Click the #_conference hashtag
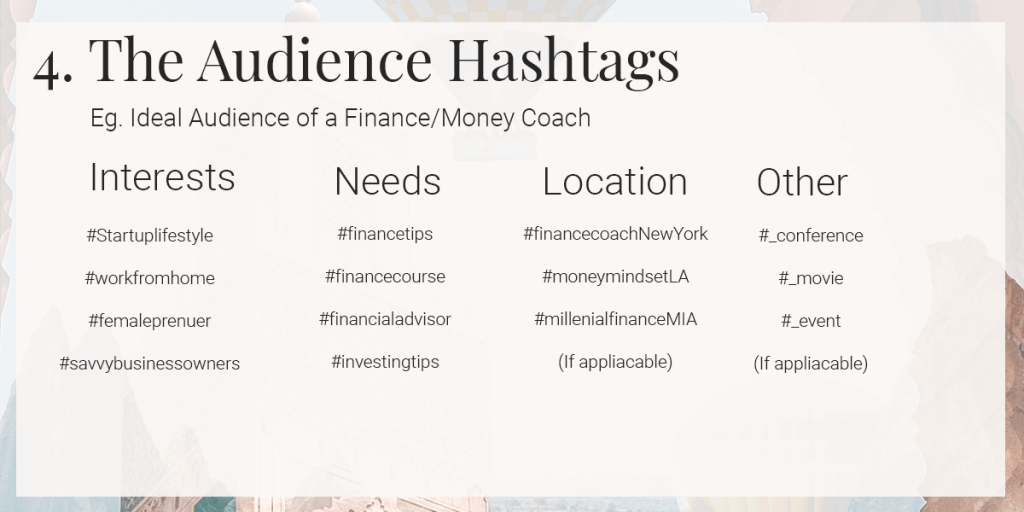1024x512 pixels. tap(810, 236)
